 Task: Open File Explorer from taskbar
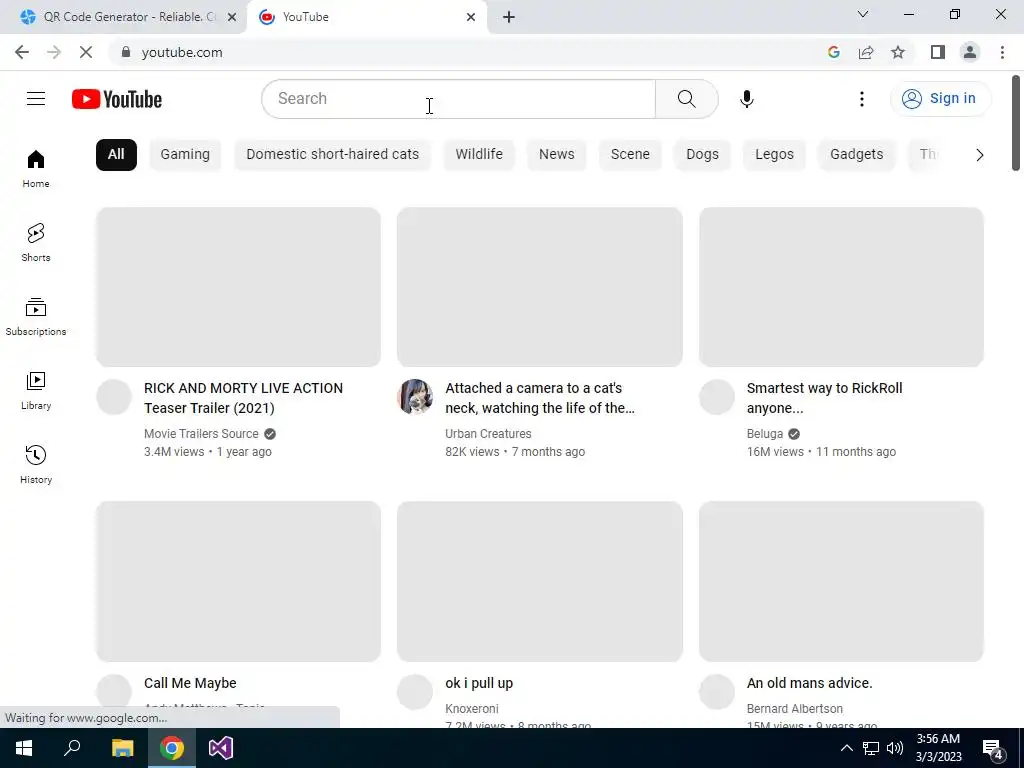tap(122, 748)
